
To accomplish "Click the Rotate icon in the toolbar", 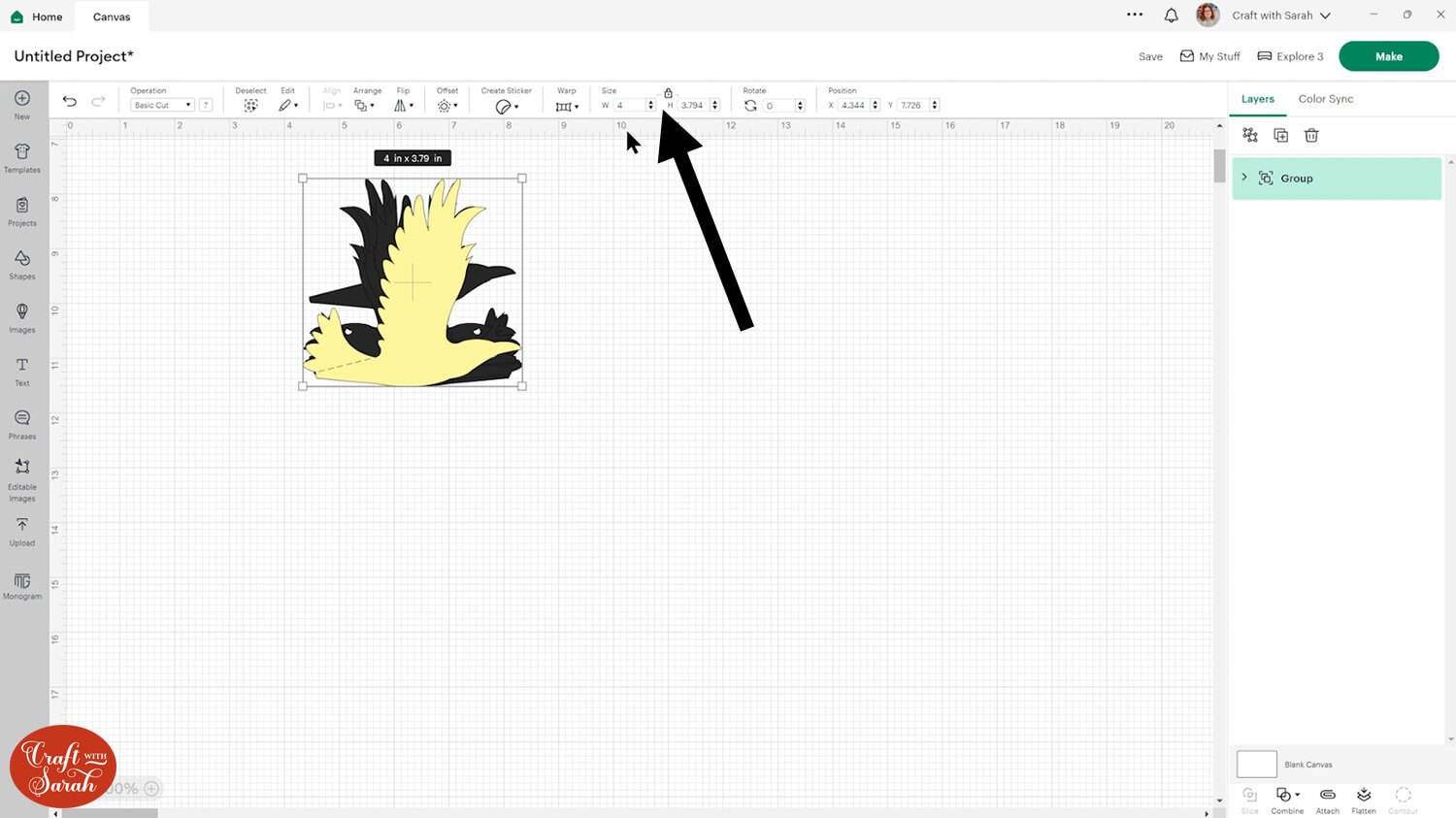I will coord(750,105).
